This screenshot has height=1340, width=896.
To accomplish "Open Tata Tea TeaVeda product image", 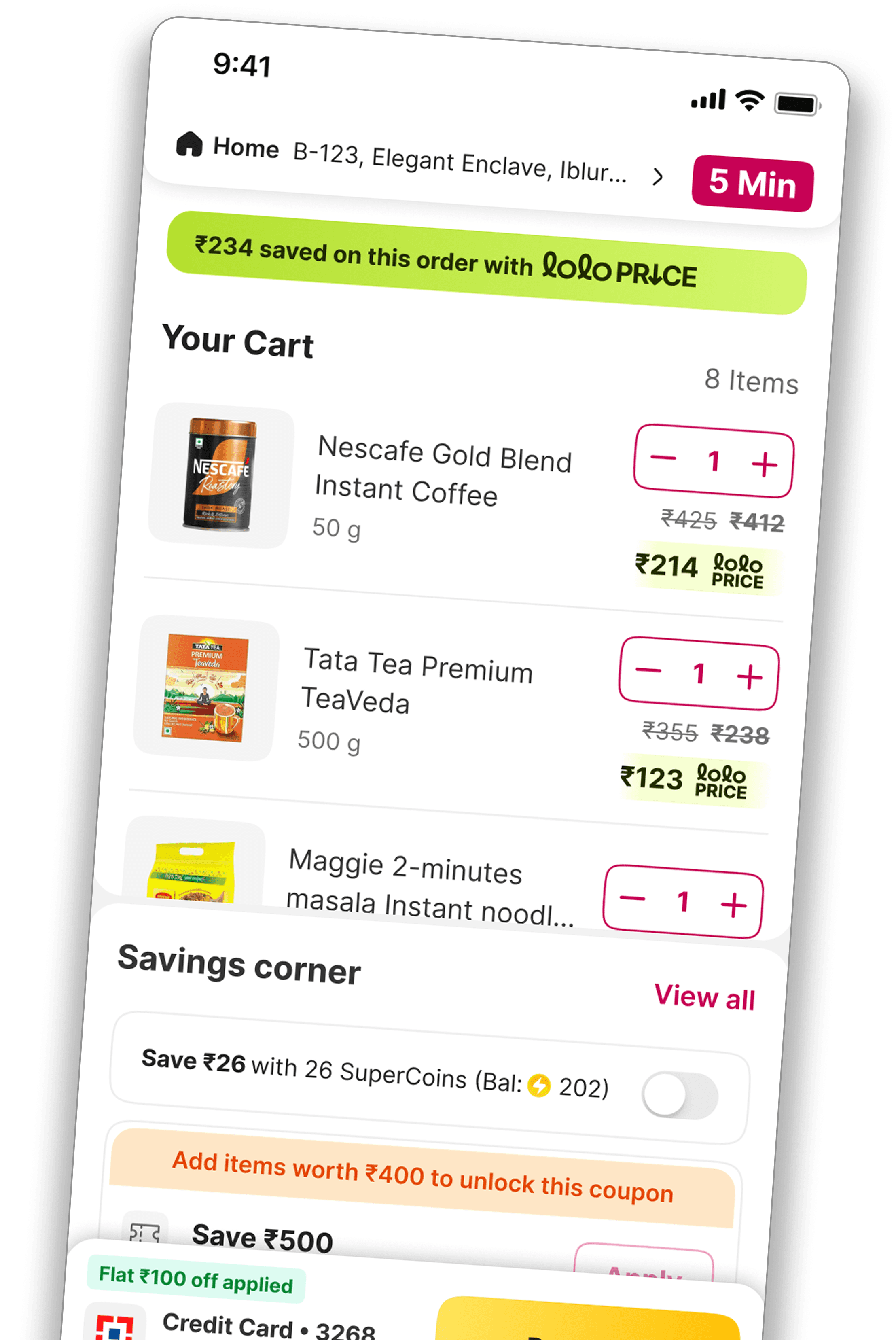I will pyautogui.click(x=206, y=688).
